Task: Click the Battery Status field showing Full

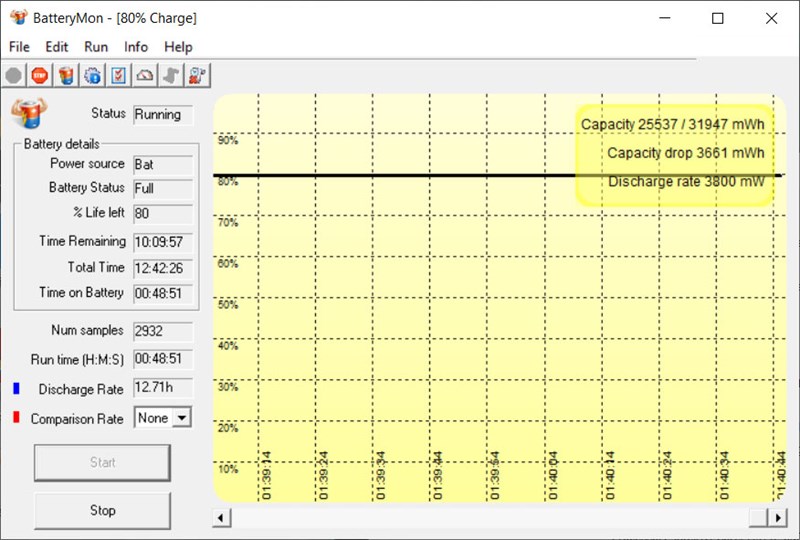Action: coord(163,189)
